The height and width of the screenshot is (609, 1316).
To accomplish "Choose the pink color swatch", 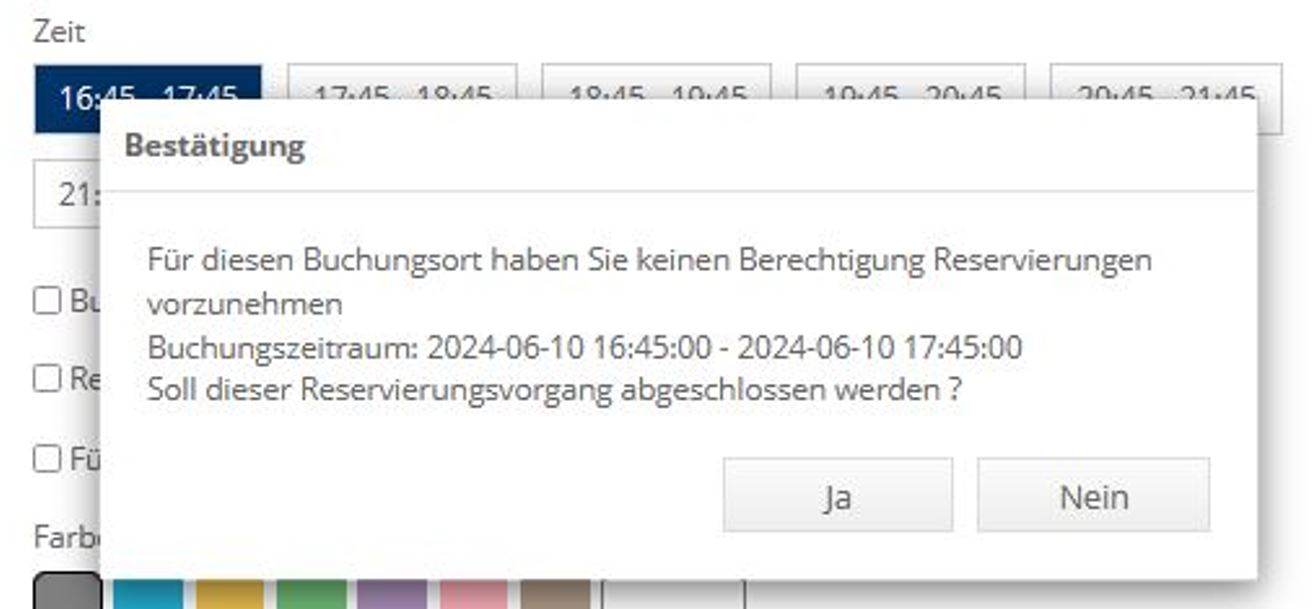I will point(474,594).
